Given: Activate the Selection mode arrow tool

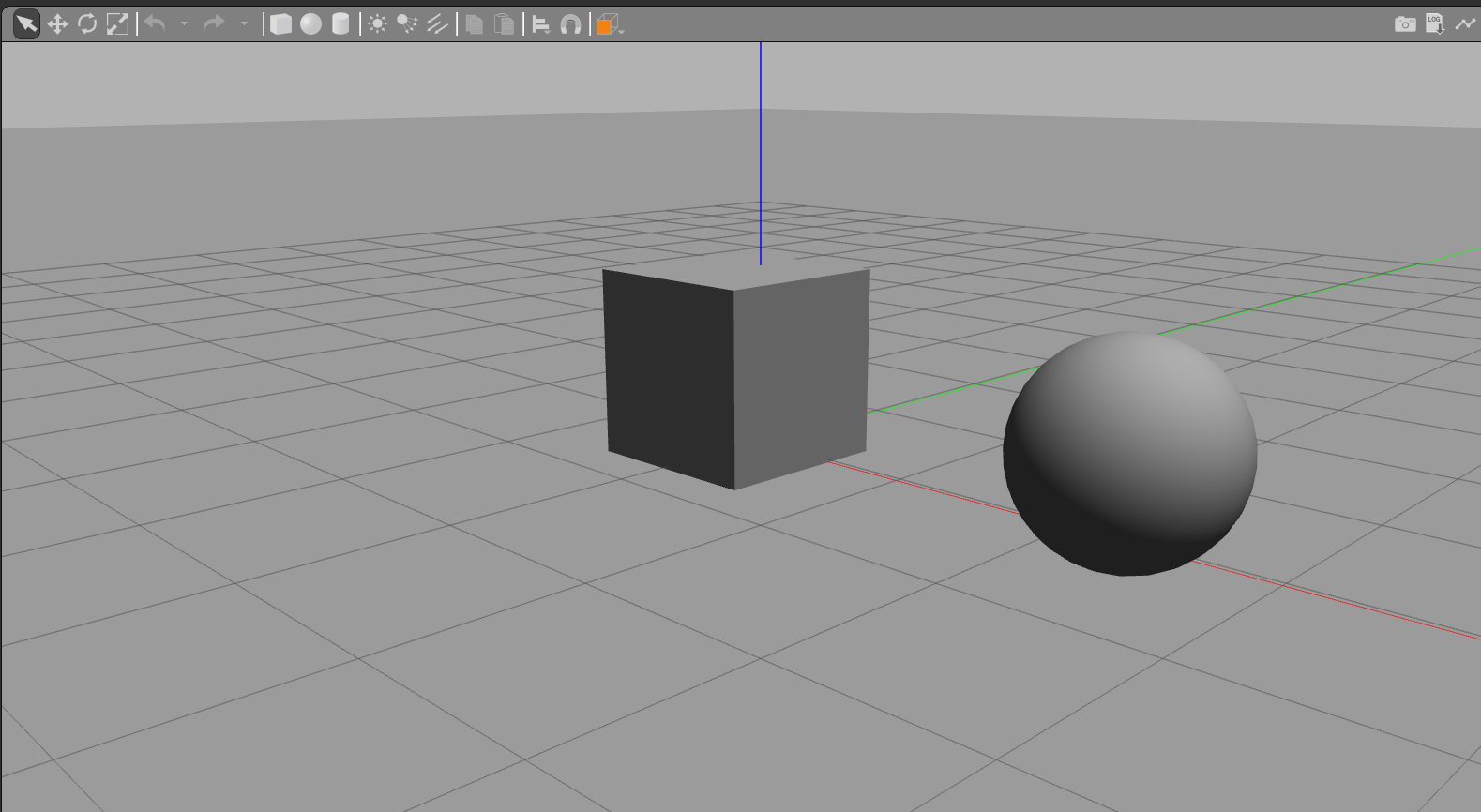Looking at the screenshot, I should (x=26, y=24).
